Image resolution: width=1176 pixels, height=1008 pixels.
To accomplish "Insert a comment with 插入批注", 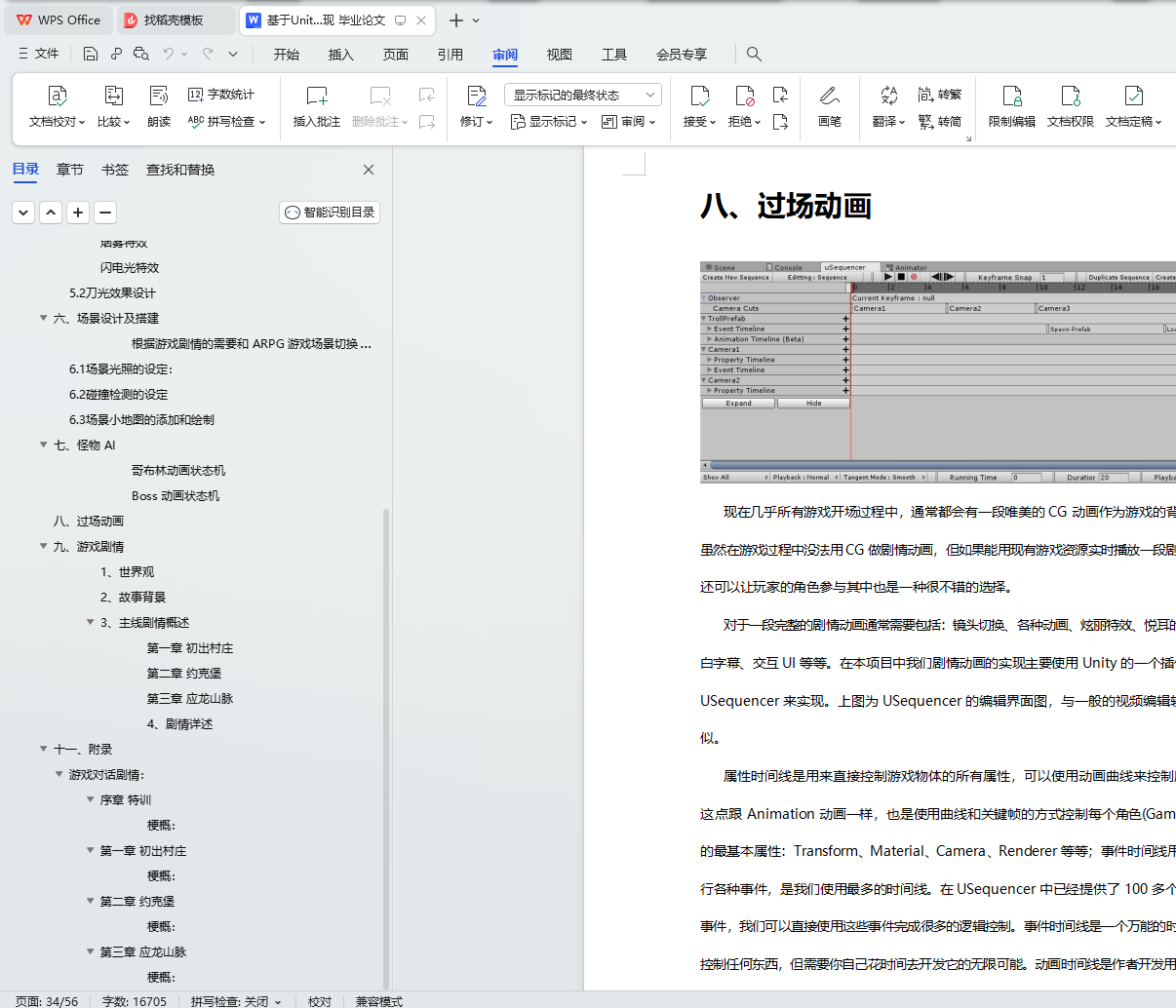I will tap(317, 107).
